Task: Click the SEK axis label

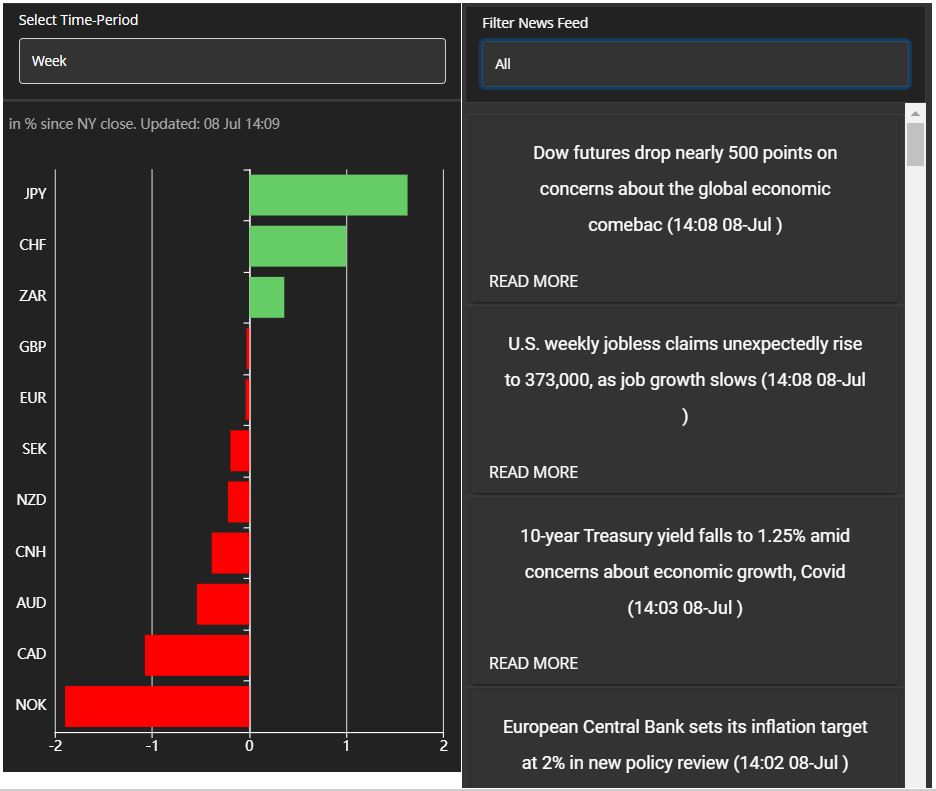Action: click(x=34, y=449)
